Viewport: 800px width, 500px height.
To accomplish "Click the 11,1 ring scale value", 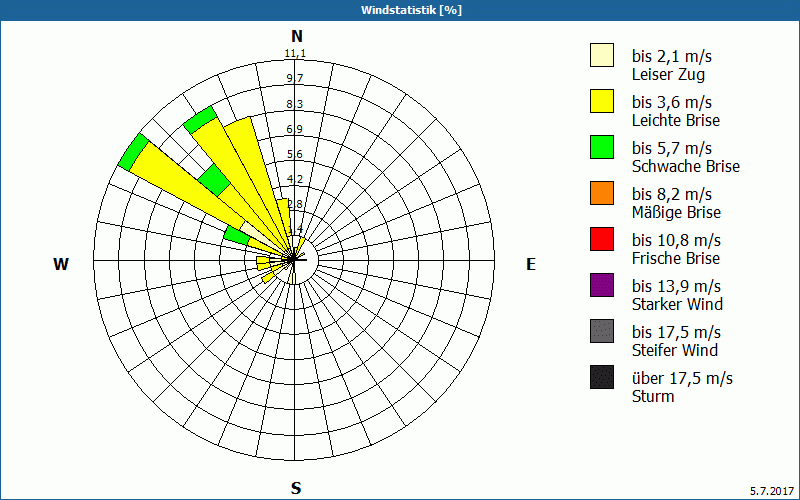I will tap(295, 54).
